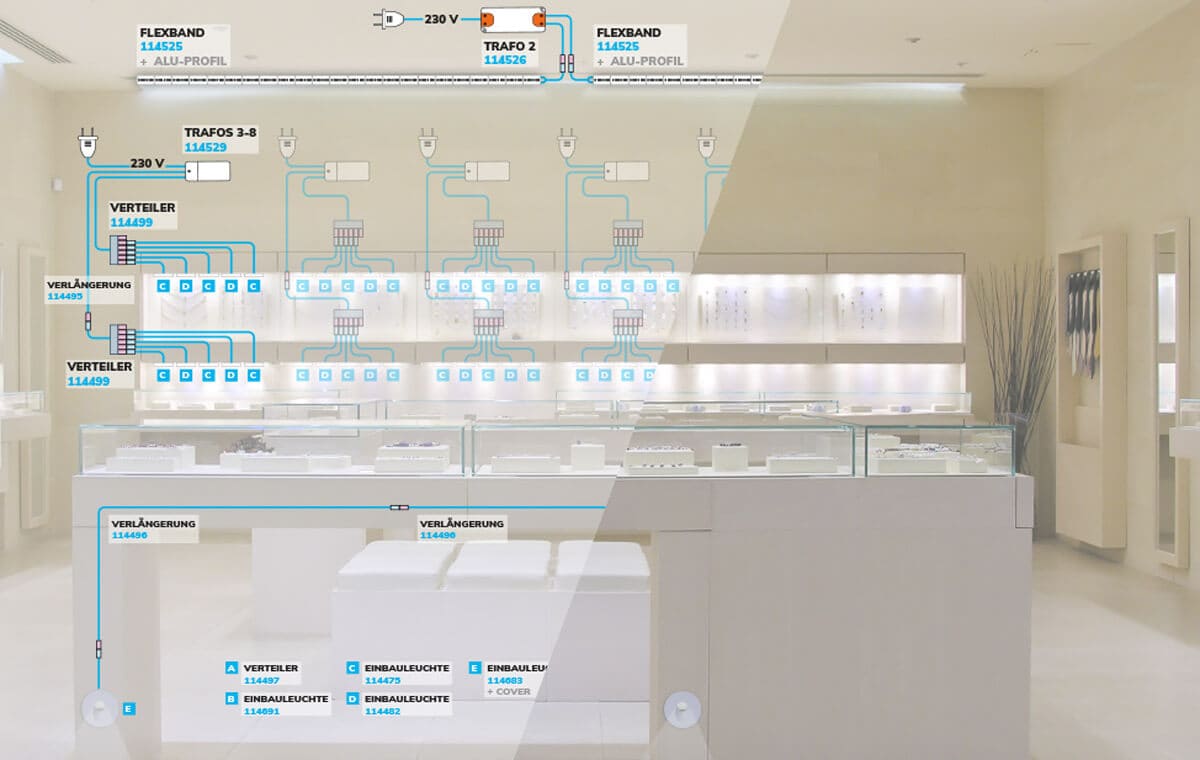Click the white transformer box under TRAFOS 3-8
Viewport: 1200px width, 760px height.
(207, 172)
